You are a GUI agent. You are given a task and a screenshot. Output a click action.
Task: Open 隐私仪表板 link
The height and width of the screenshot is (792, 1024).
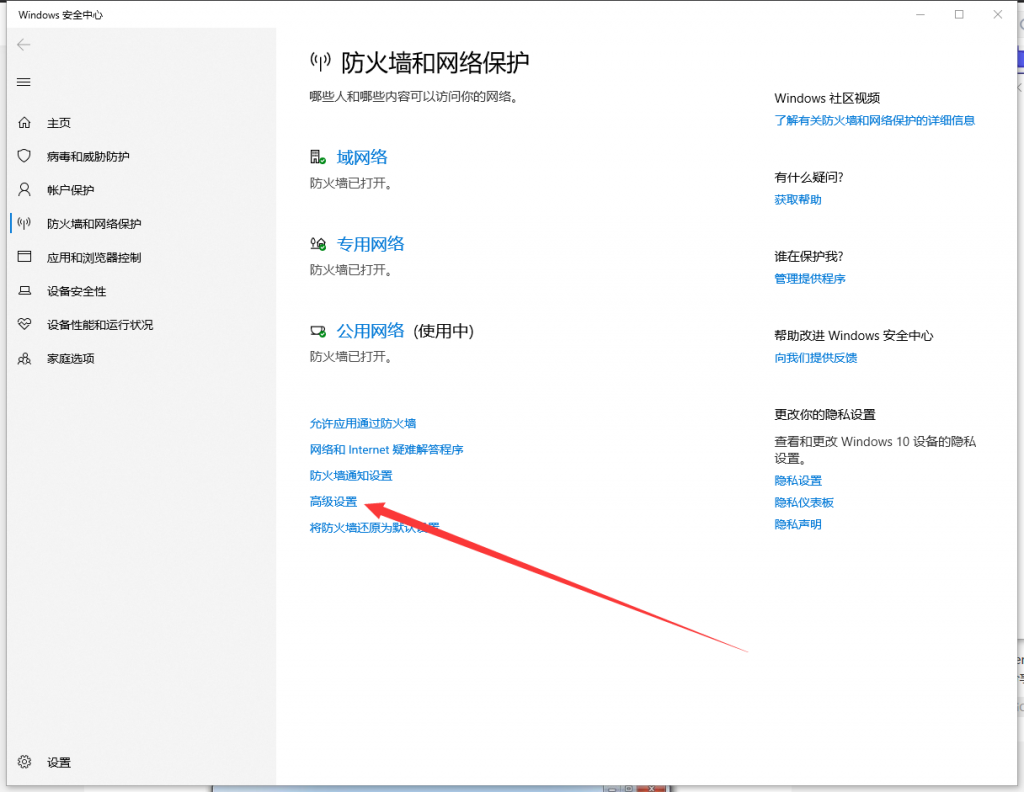click(x=803, y=503)
